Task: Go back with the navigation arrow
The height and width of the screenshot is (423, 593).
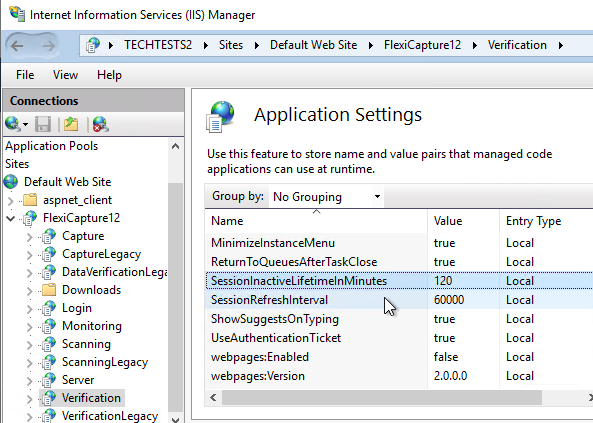Action: point(17,46)
